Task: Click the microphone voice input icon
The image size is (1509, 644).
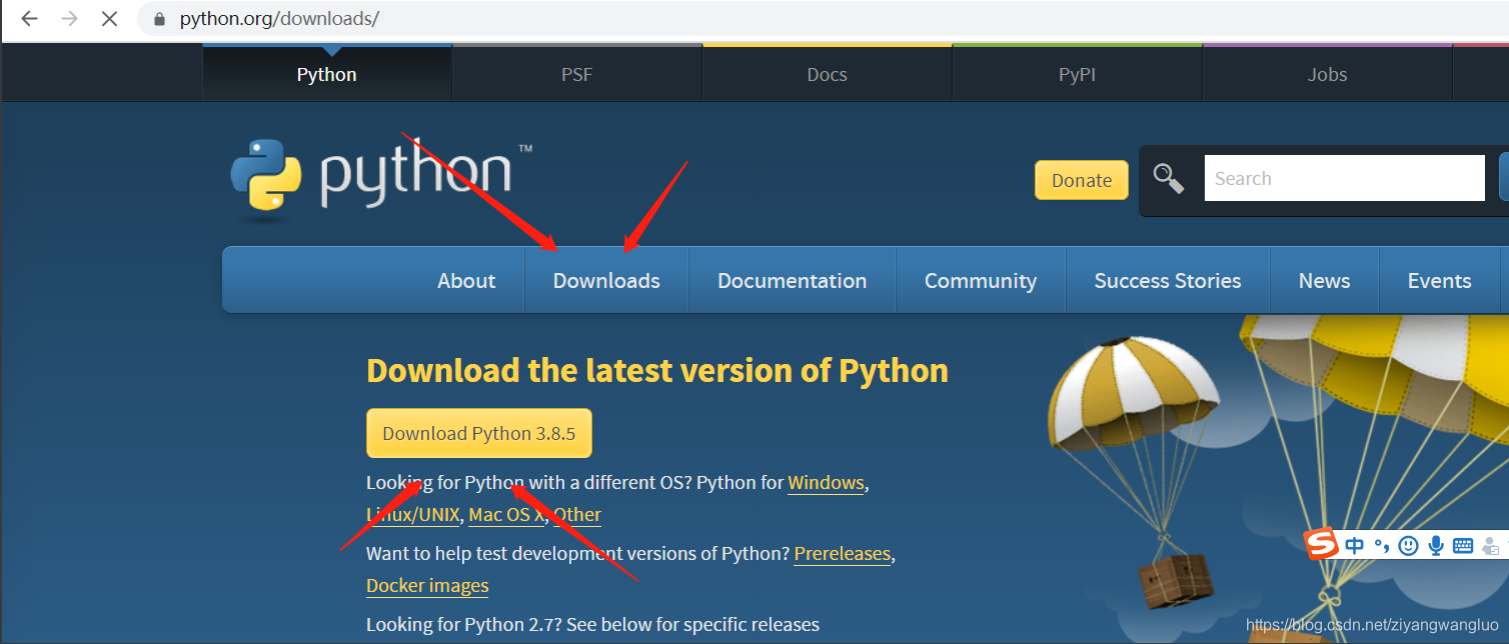Action: [1435, 545]
